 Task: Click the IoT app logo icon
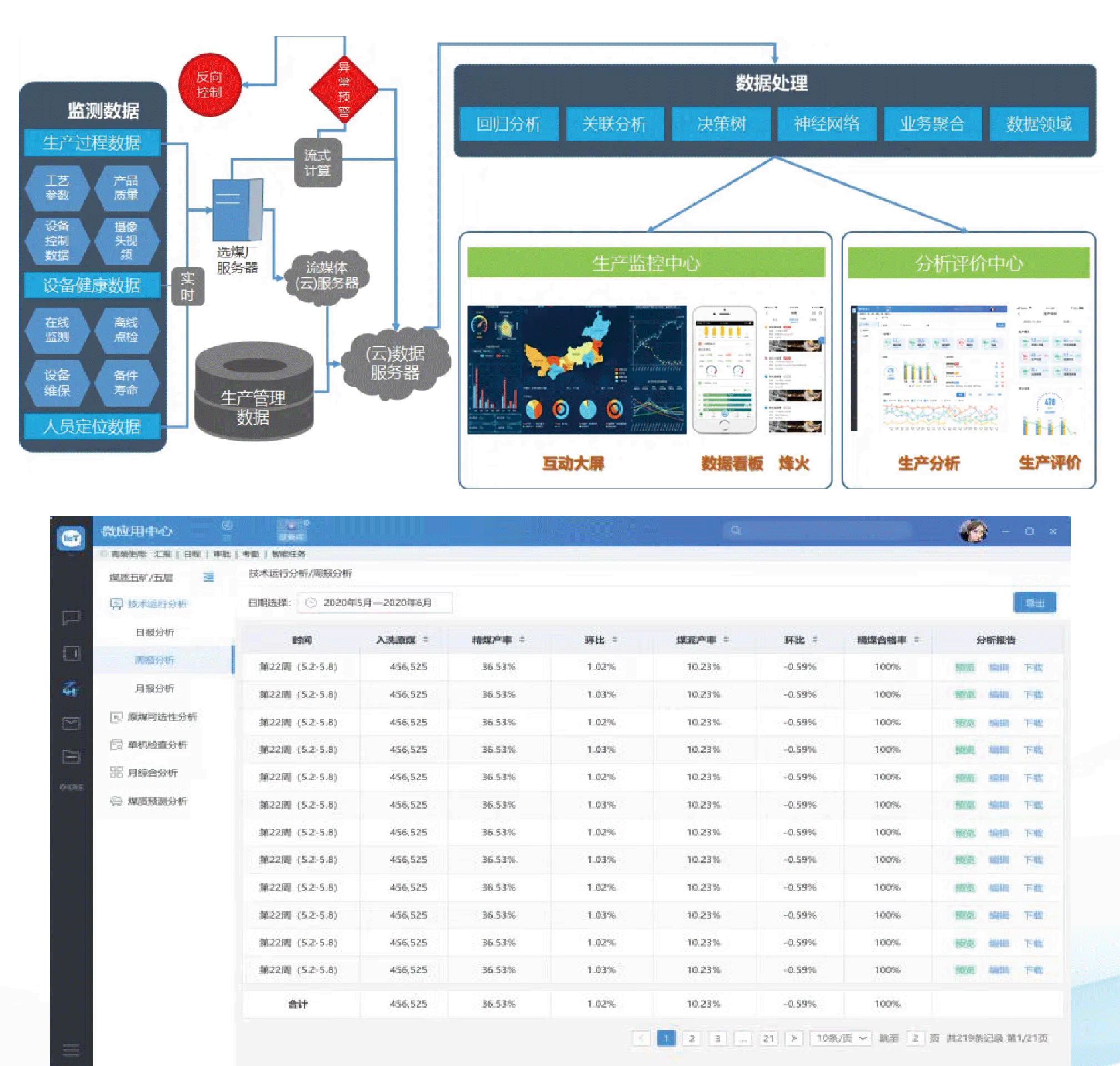tap(71, 537)
